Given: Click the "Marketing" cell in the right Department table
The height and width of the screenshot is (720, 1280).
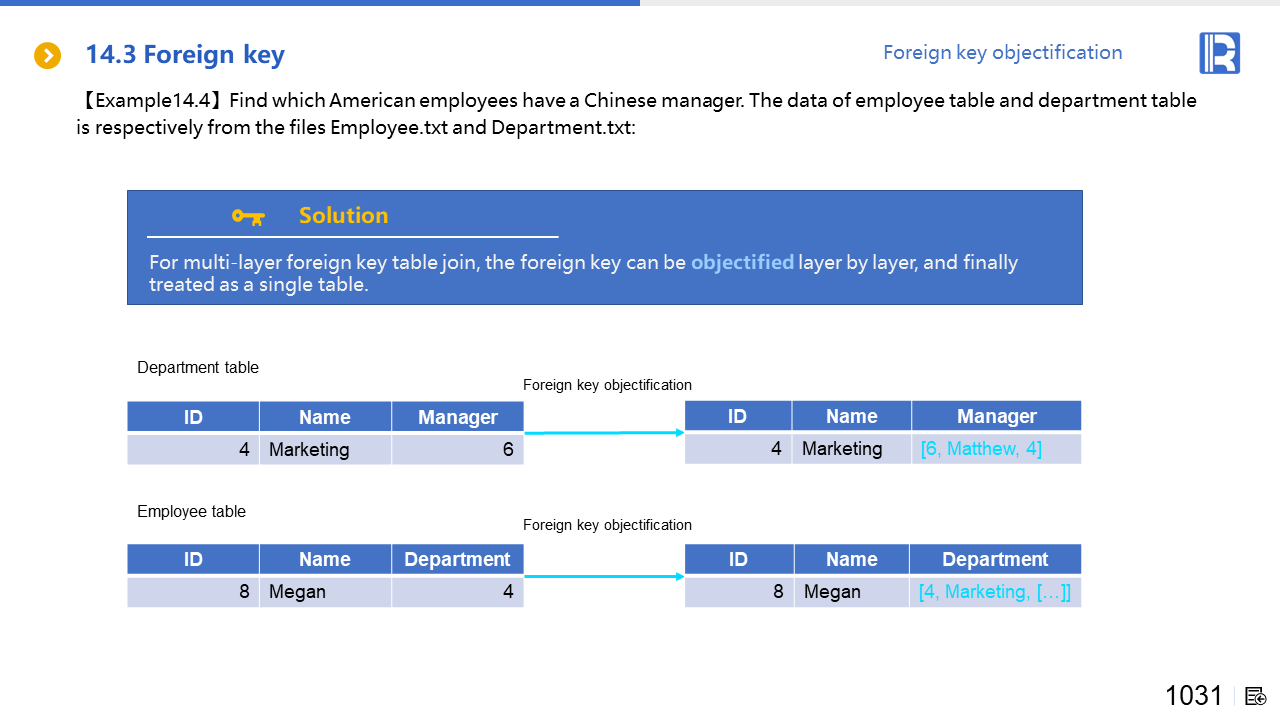Looking at the screenshot, I should point(850,449).
